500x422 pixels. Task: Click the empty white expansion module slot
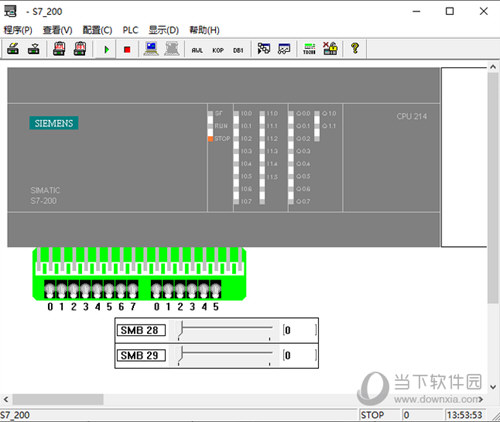(x=464, y=157)
